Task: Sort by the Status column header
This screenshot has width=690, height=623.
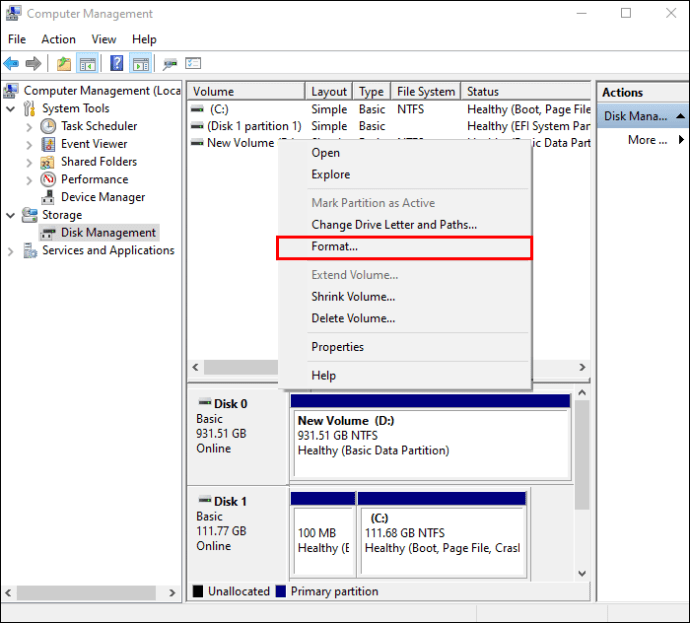Action: 526,92
